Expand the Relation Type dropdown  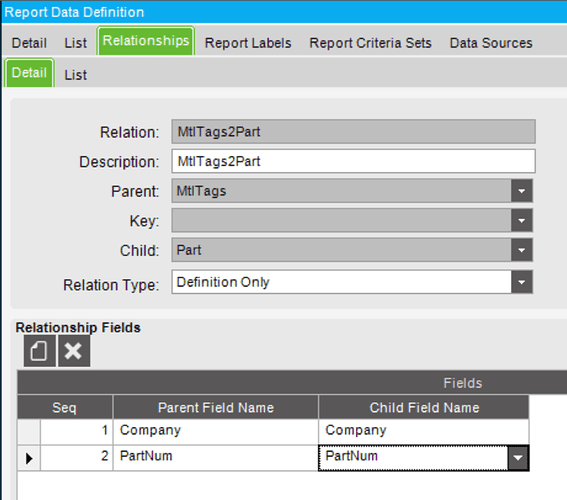(x=521, y=282)
